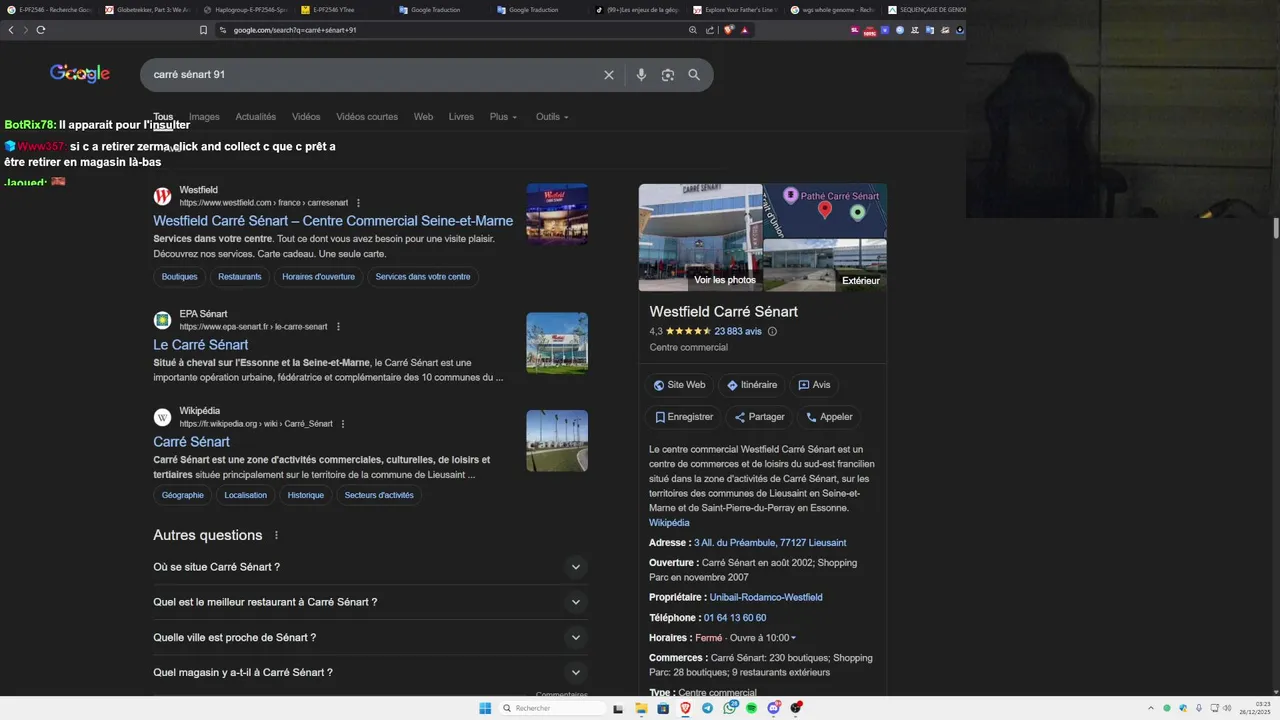Switch to the Images search tab

(x=204, y=117)
